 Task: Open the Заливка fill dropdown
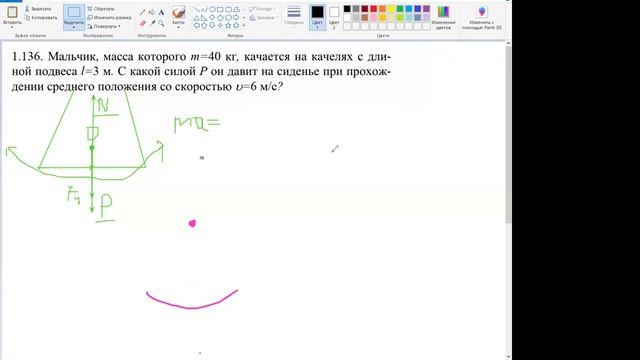coord(263,18)
